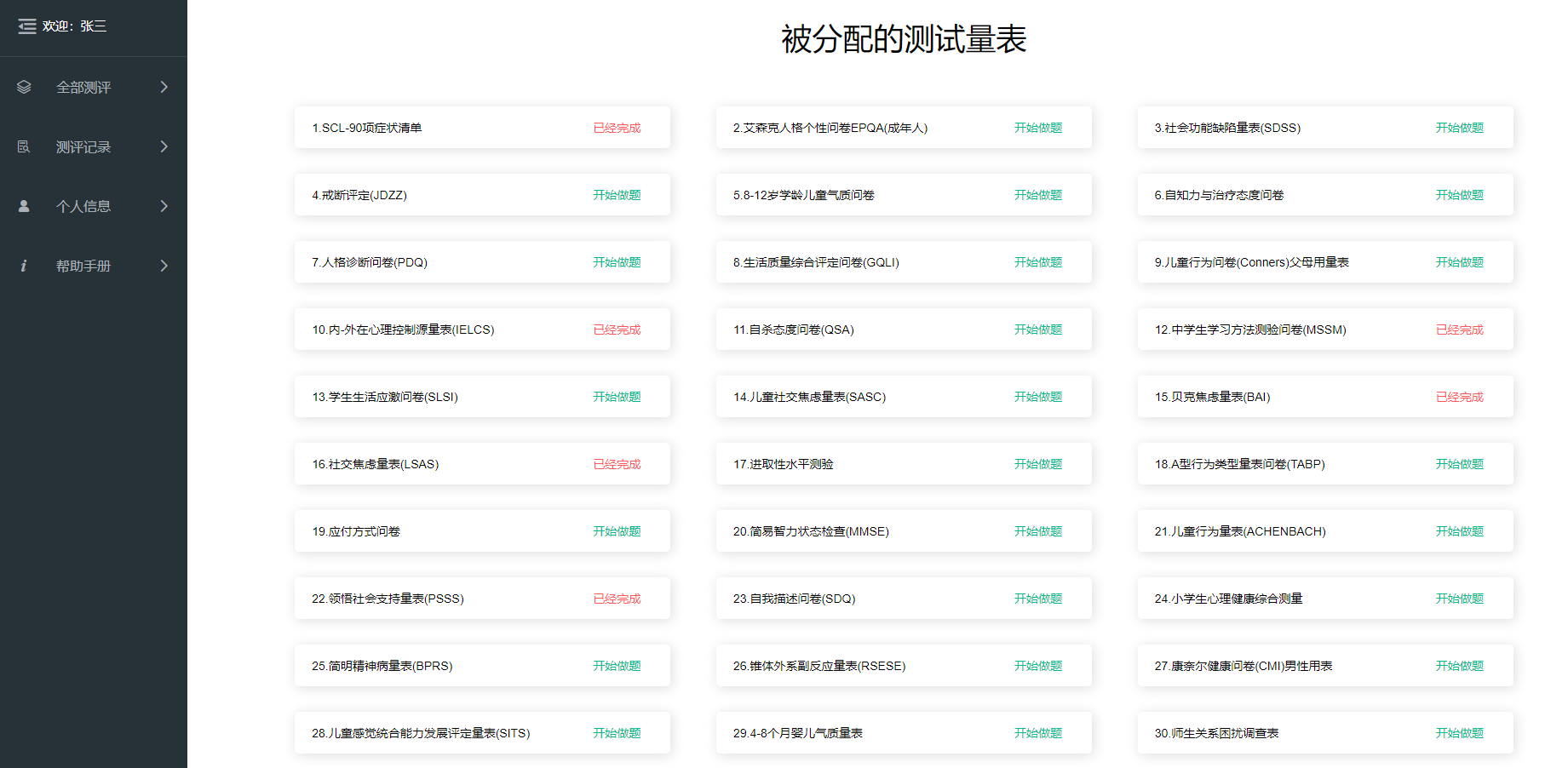The image size is (1568, 768).
Task: Start the 4-8个月婴儿气质量表 test
Action: [1038, 733]
